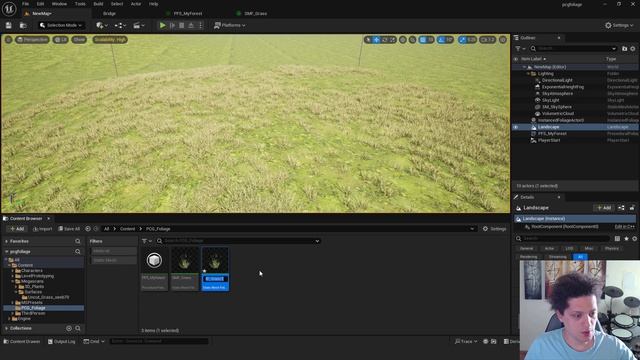Click the Outliner create folder icon
Image resolution: width=640 pixels, height=360 pixels.
624,49
